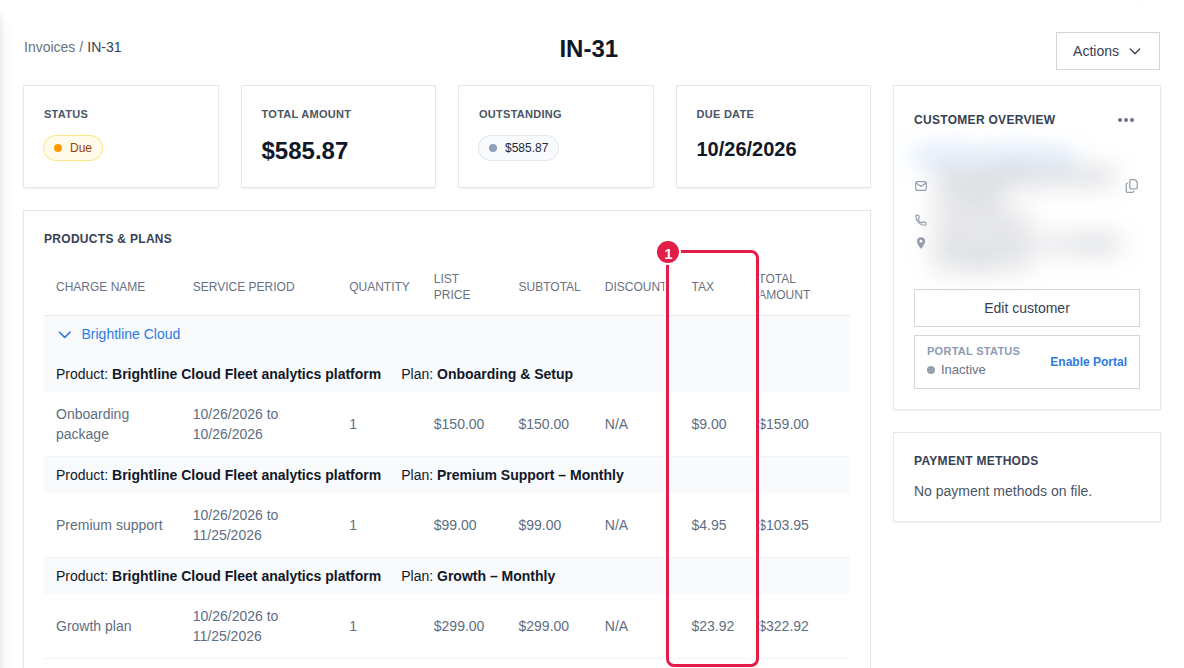Select the Onboarding package charge name
This screenshot has width=1184, height=668.
click(92, 424)
